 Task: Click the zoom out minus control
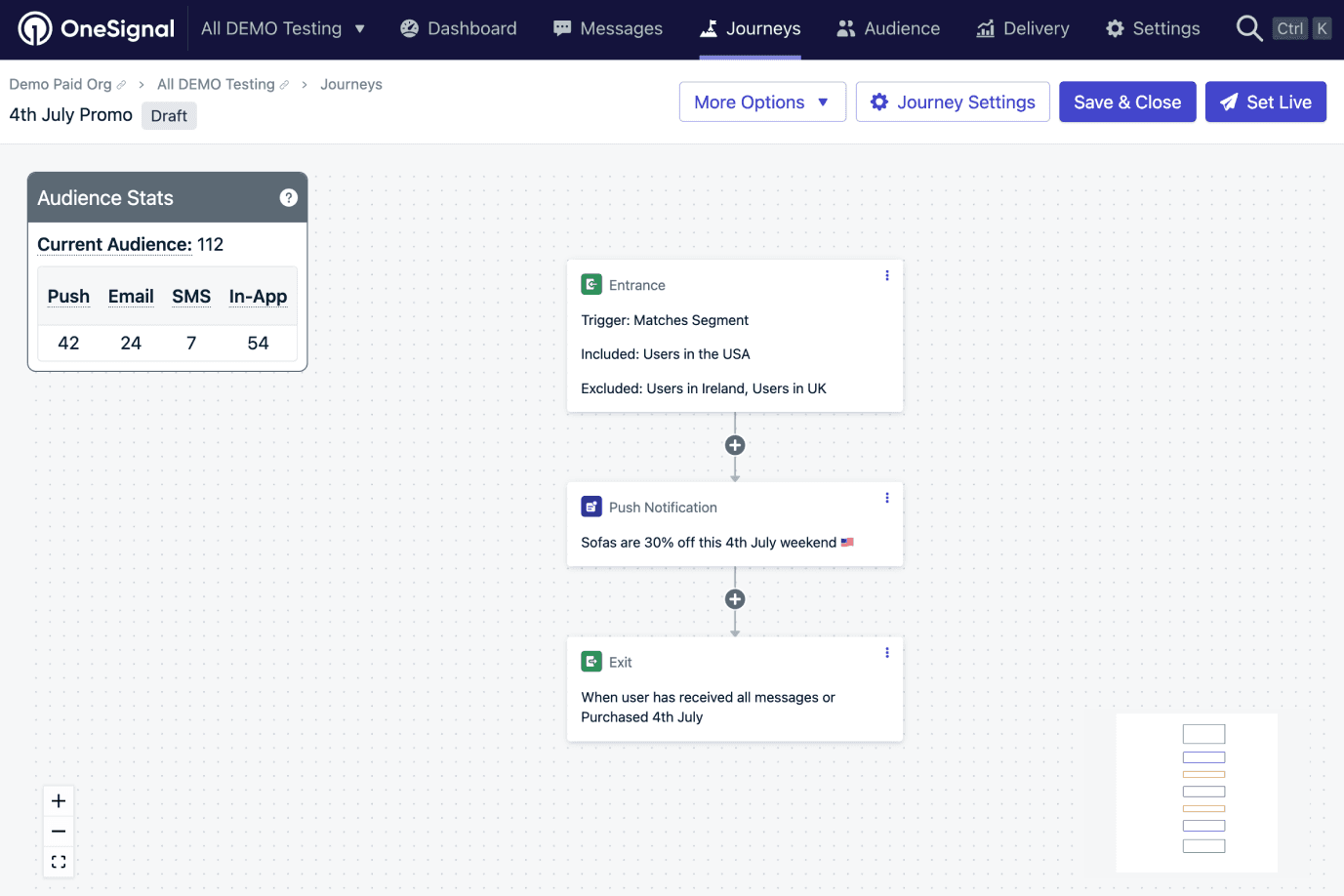click(58, 831)
